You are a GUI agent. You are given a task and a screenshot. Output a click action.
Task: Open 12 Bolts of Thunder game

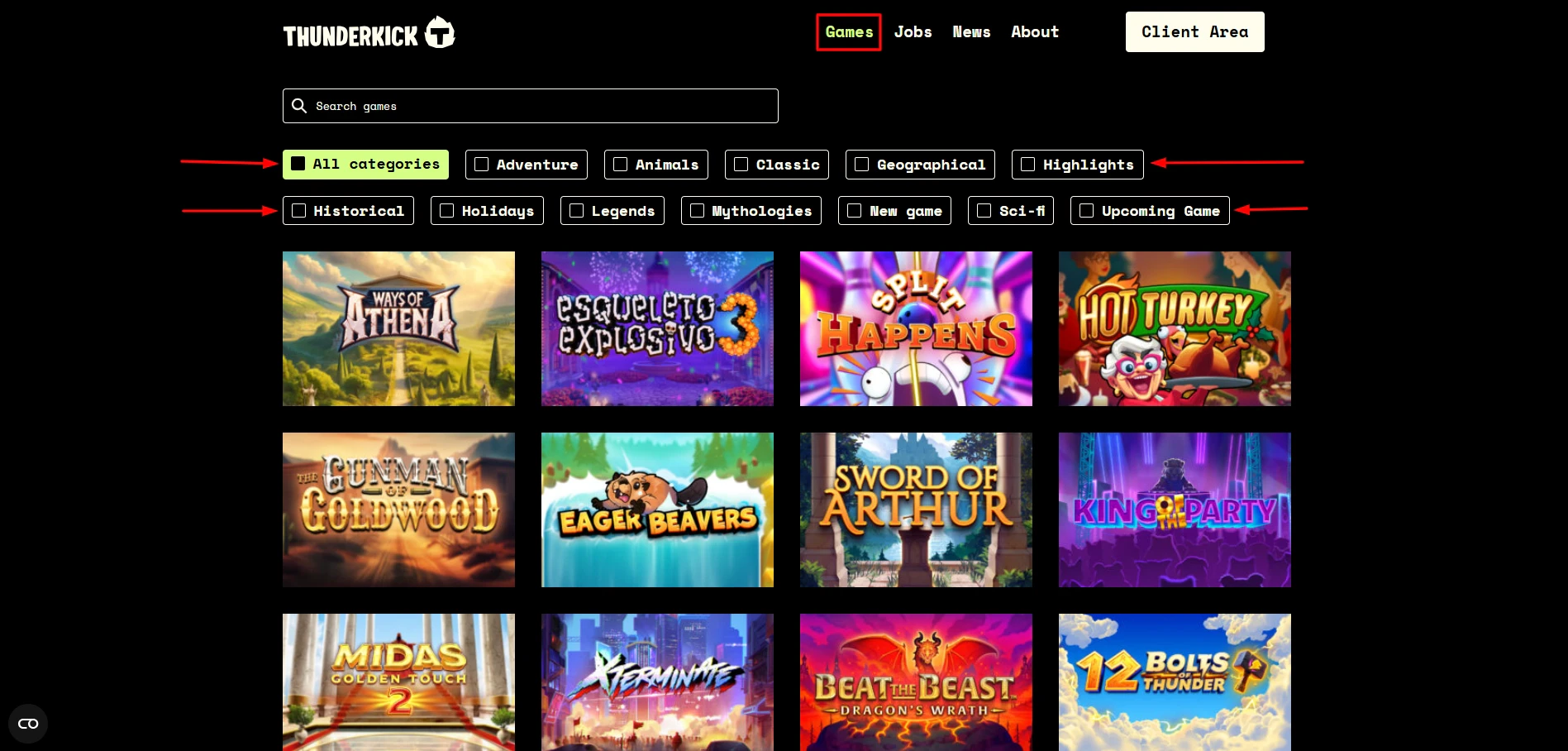[x=1175, y=682]
